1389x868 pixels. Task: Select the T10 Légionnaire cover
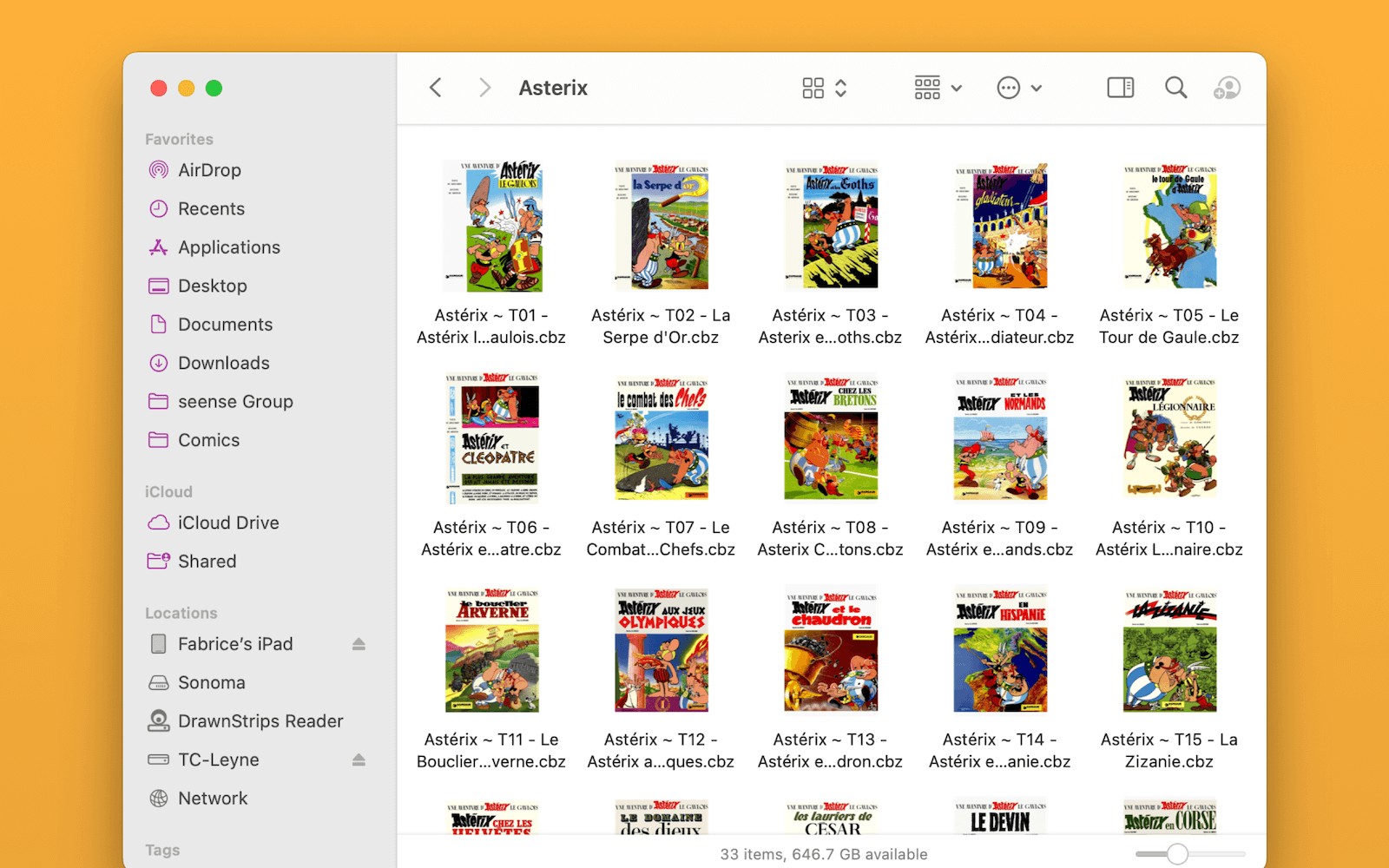point(1170,438)
